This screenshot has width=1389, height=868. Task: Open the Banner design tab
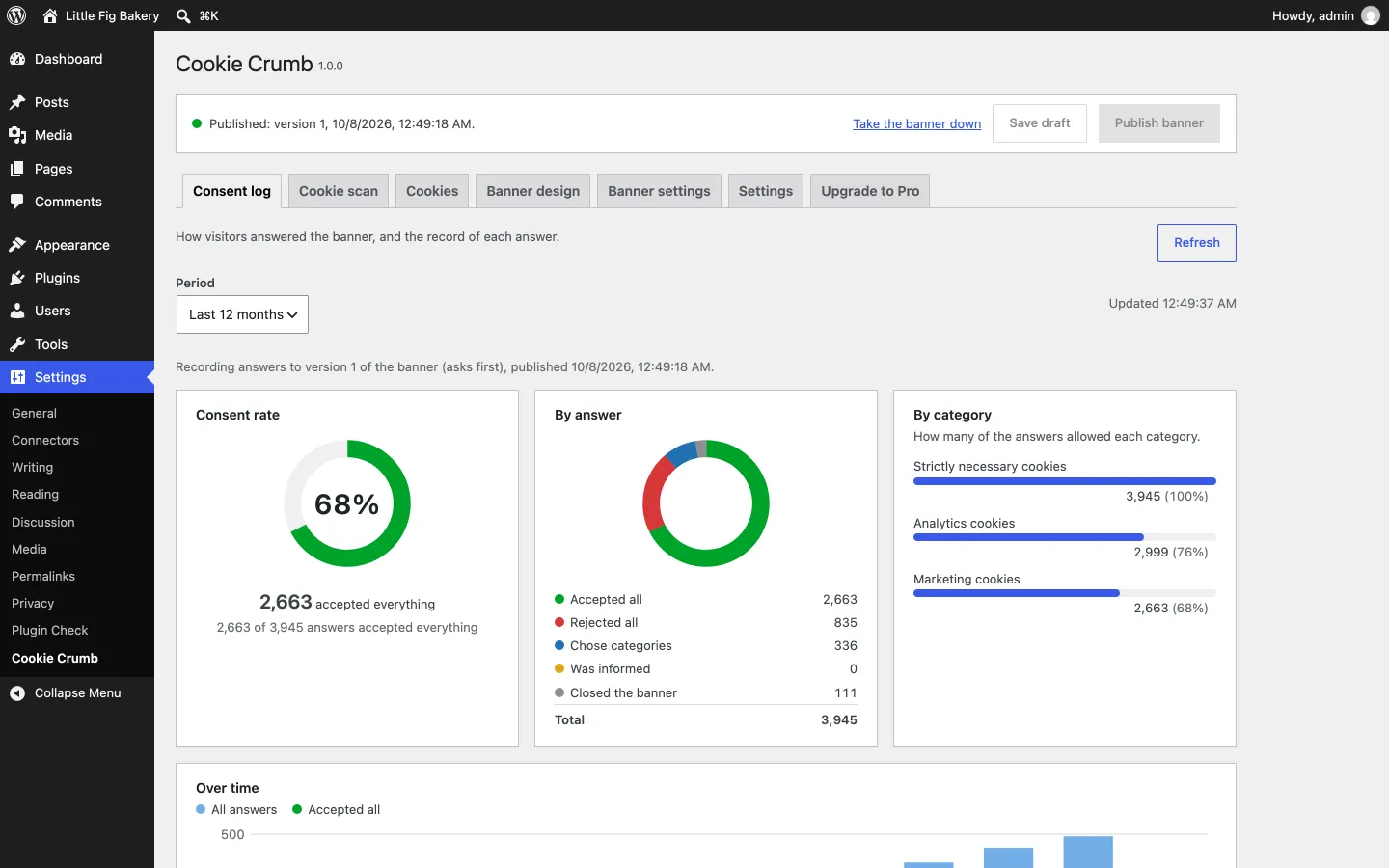tap(533, 191)
